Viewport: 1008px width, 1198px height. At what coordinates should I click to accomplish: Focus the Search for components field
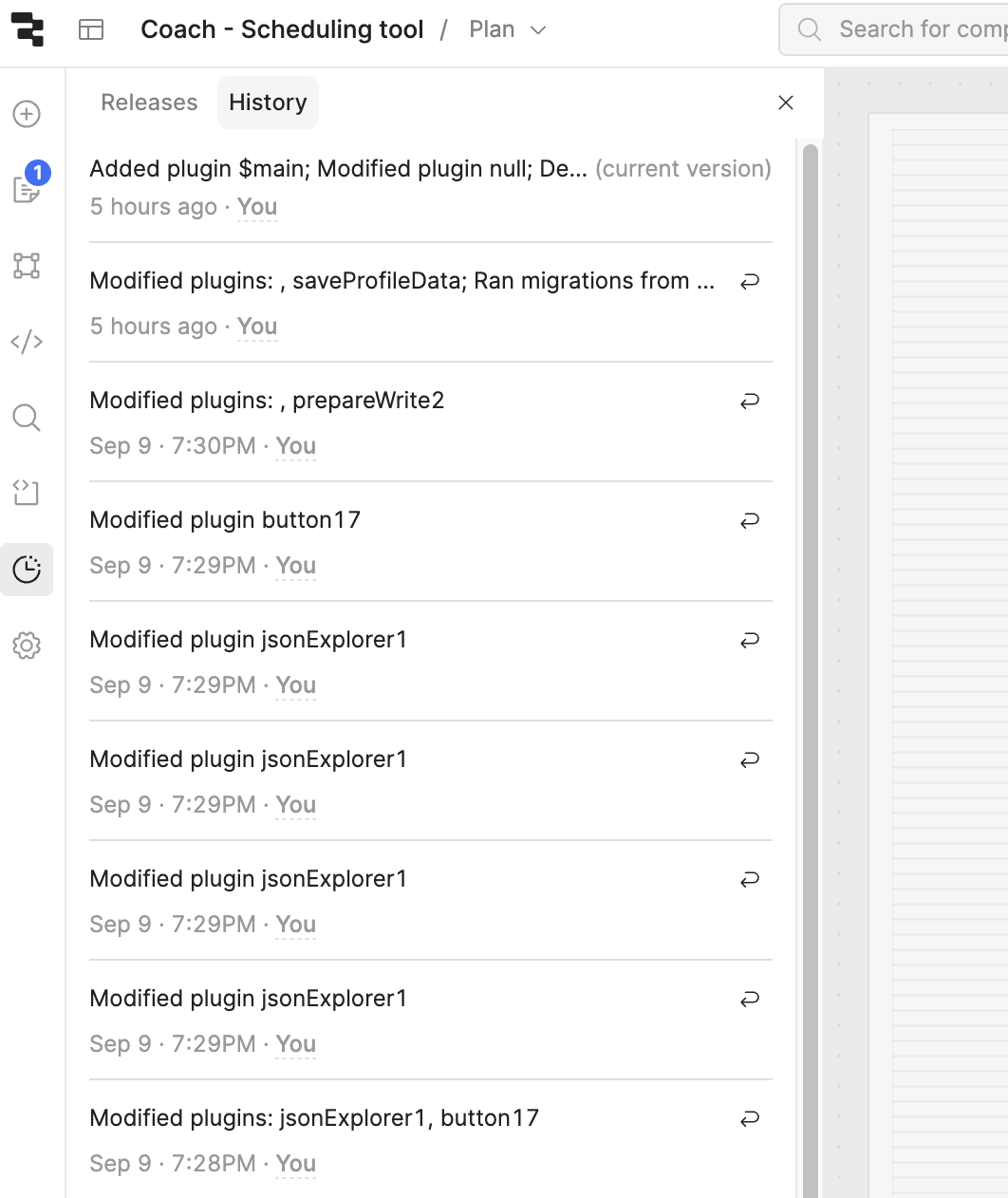click(893, 29)
